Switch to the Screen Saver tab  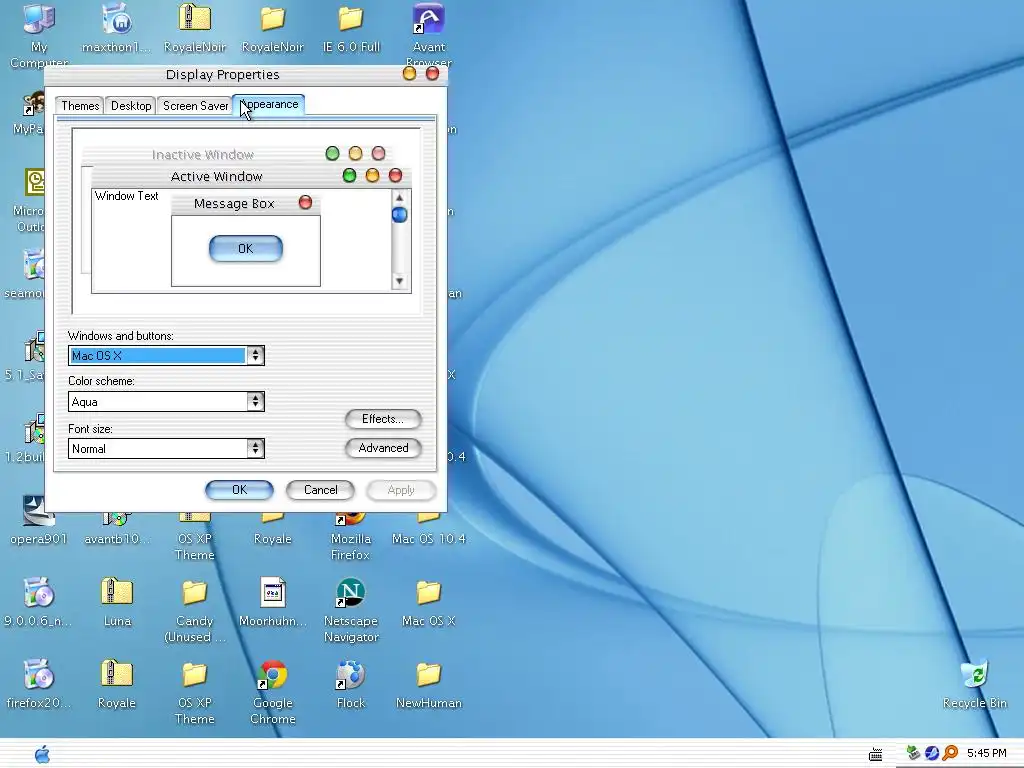[x=195, y=106]
